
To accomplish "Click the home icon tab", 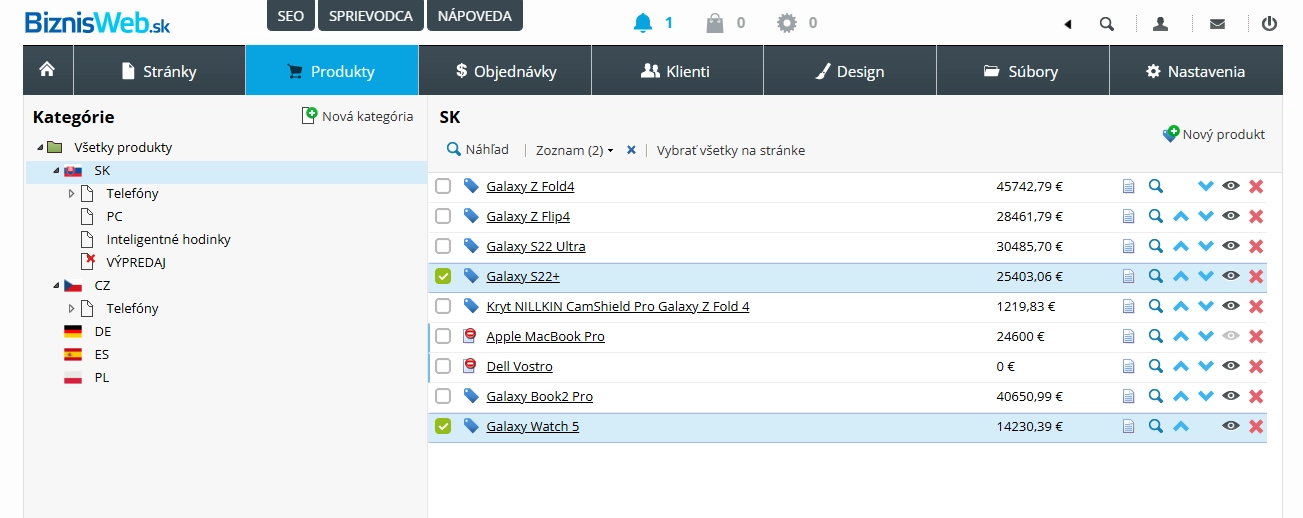I will tap(47, 70).
